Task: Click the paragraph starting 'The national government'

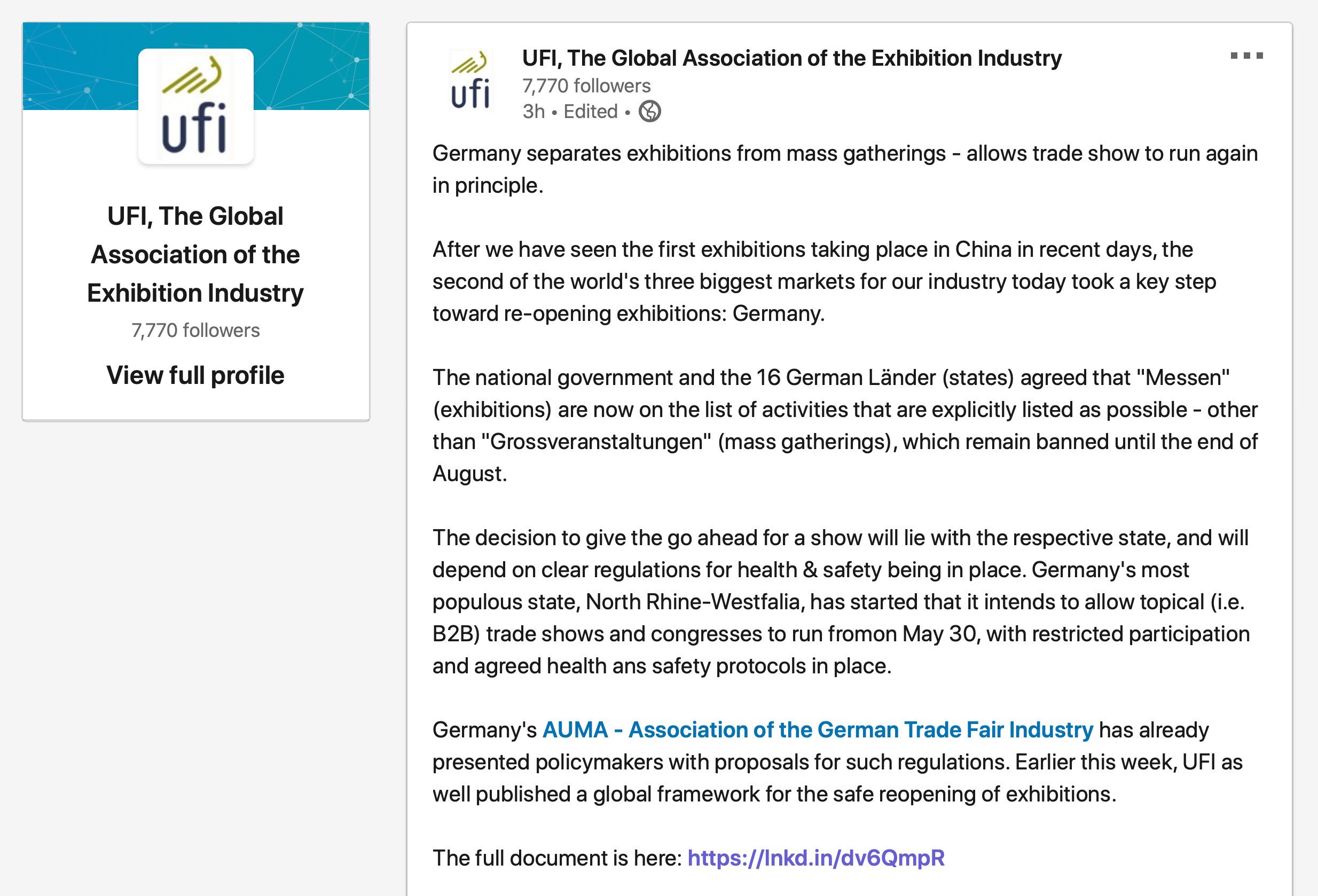Action: [x=845, y=426]
